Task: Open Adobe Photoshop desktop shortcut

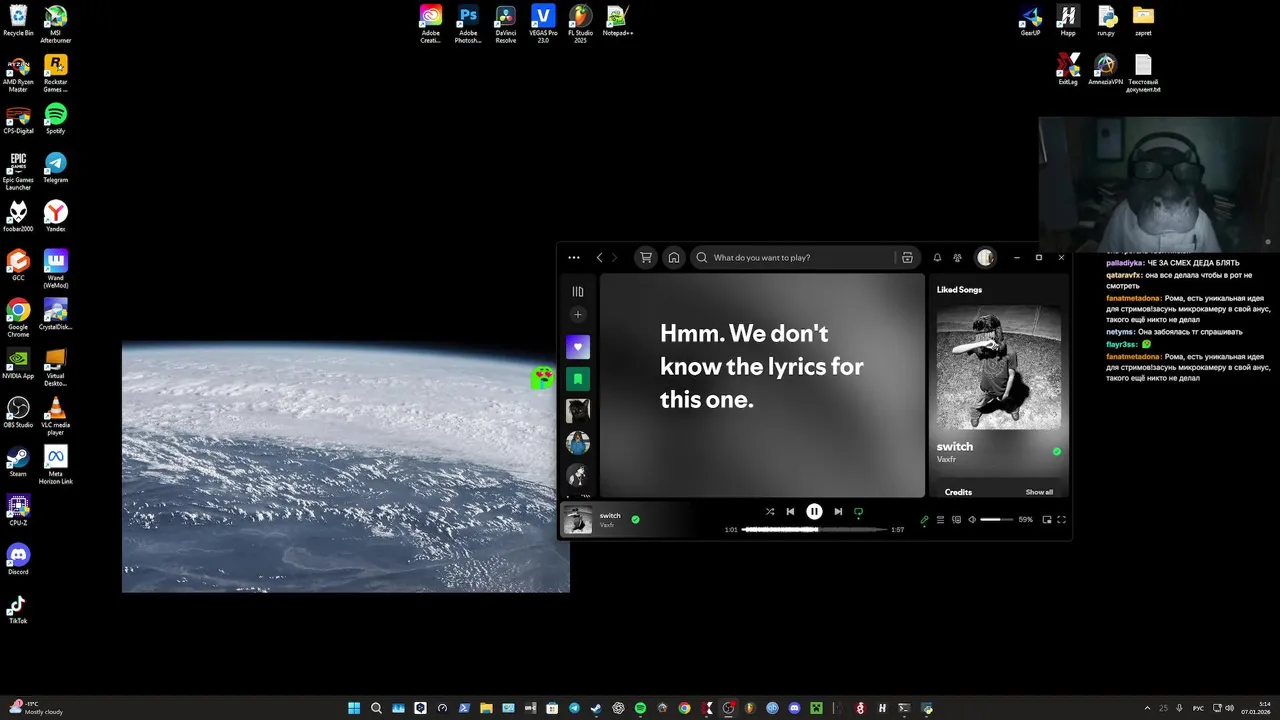Action: click(x=468, y=24)
